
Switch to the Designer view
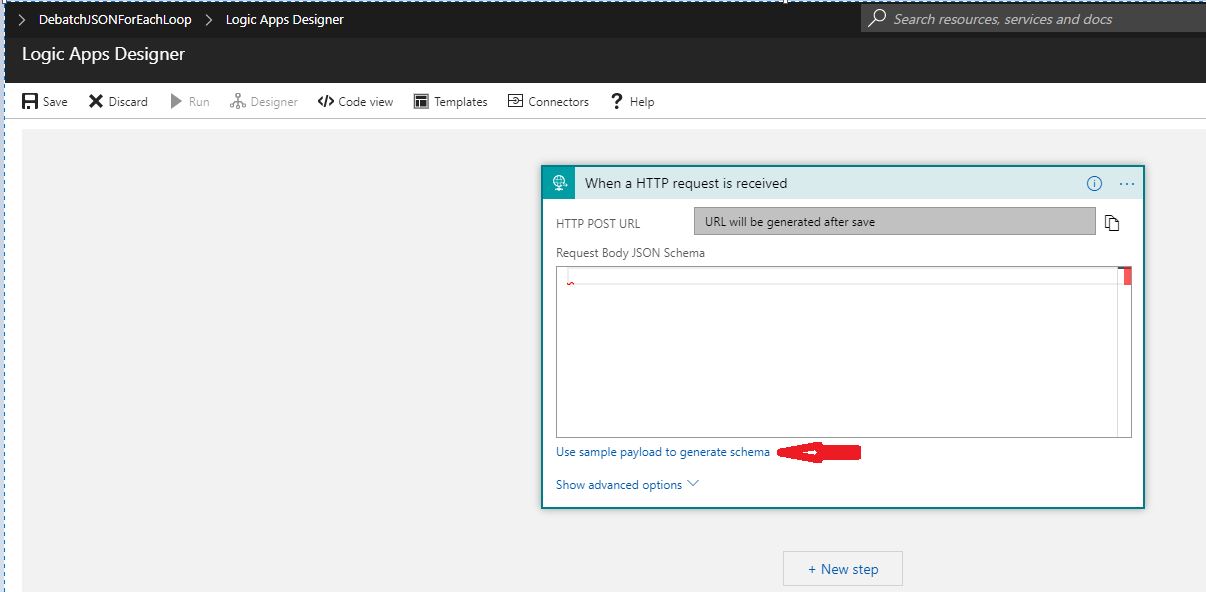pos(264,101)
